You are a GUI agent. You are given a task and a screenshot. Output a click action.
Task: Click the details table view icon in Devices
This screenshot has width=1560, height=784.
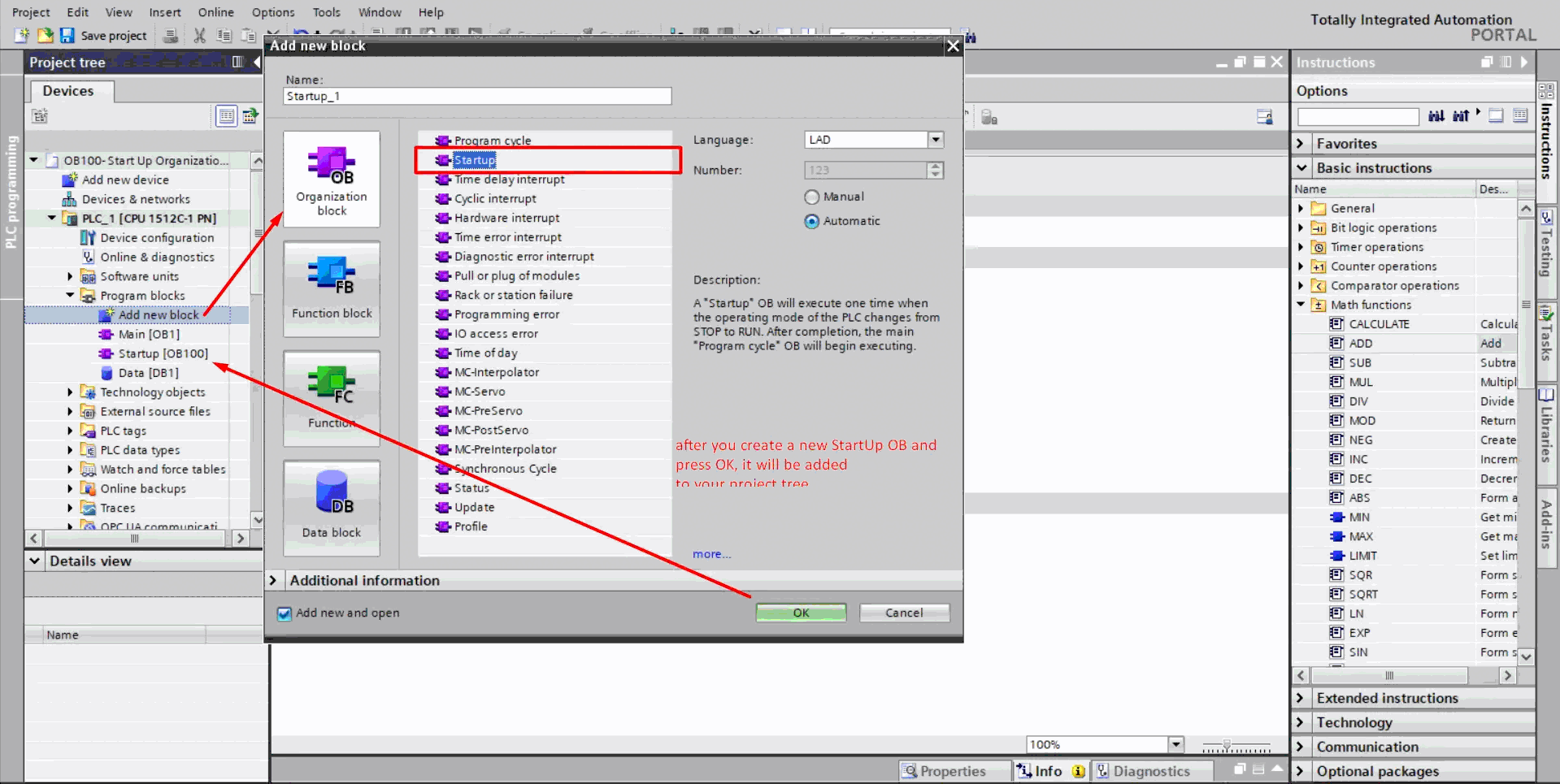[227, 116]
